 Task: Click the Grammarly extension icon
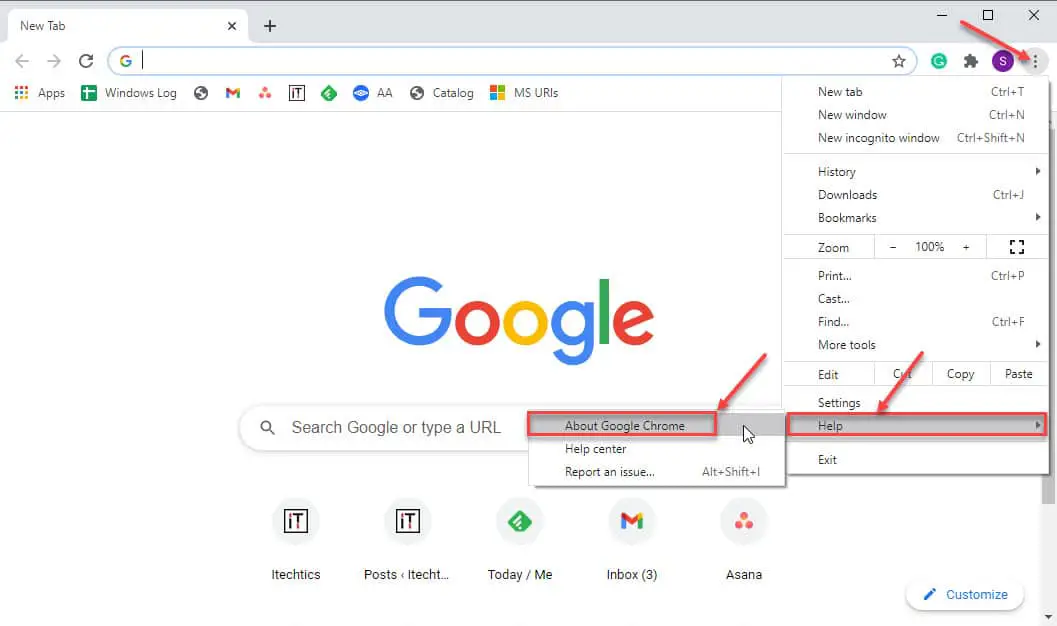938,61
